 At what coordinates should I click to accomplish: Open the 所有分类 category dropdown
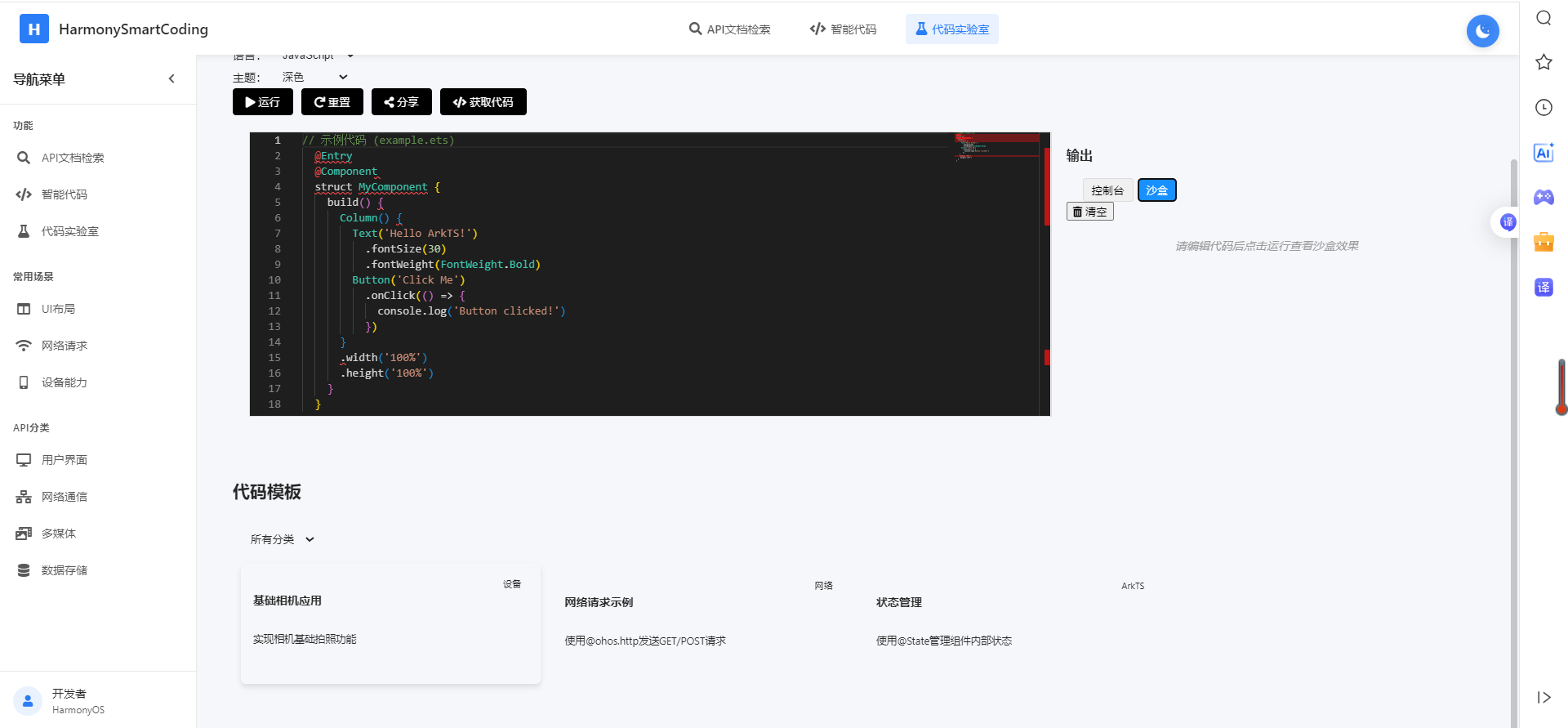[283, 539]
